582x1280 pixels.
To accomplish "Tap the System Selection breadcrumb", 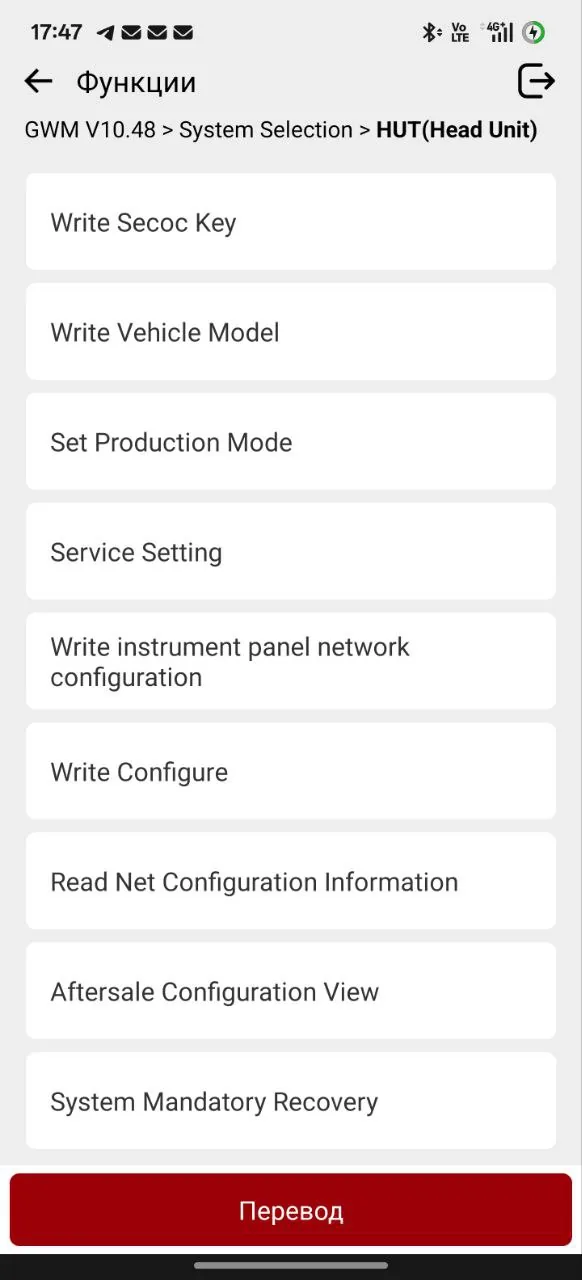I will [266, 130].
